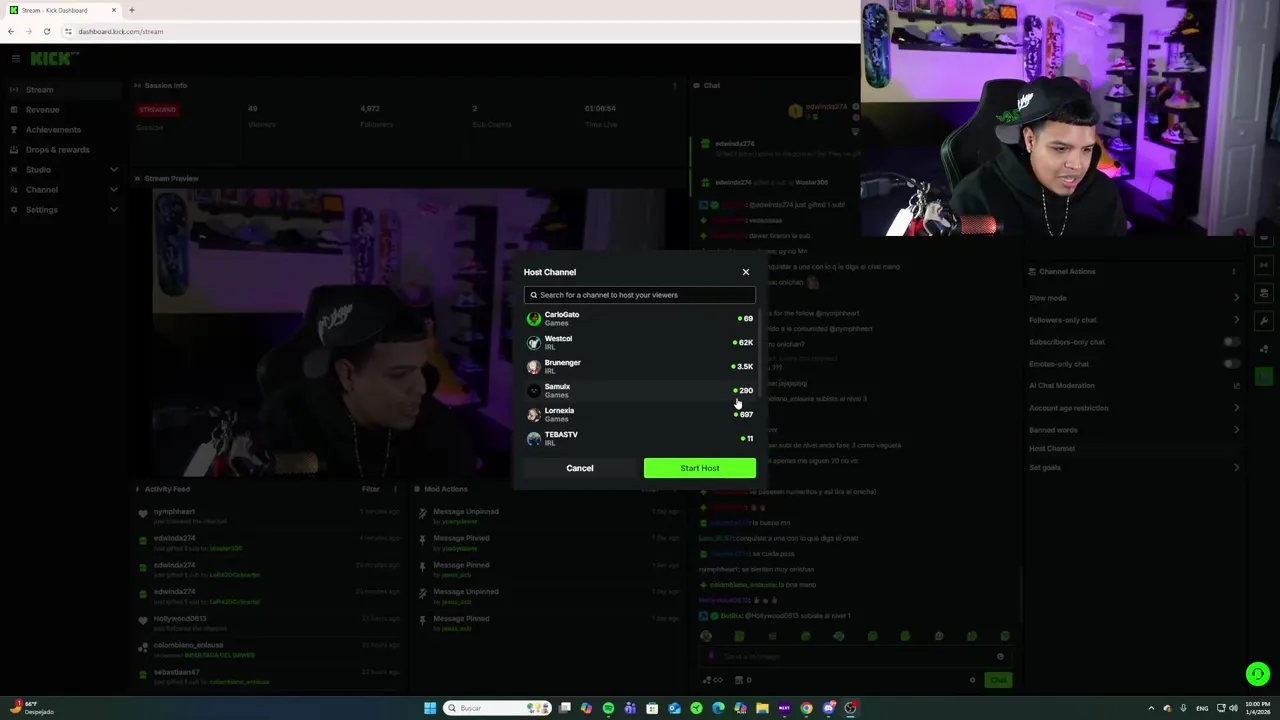
Task: Click Host Channel in Channel Actions
Action: pyautogui.click(x=1052, y=449)
